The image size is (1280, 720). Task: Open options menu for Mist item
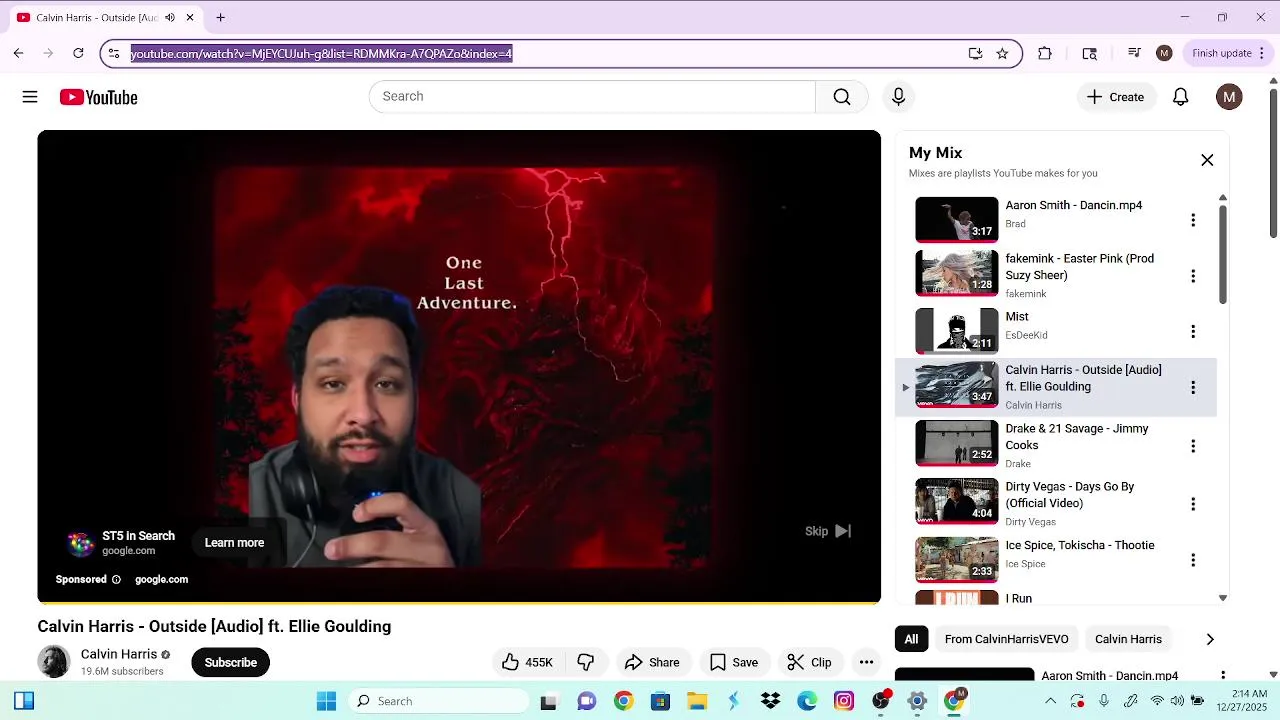[1192, 331]
